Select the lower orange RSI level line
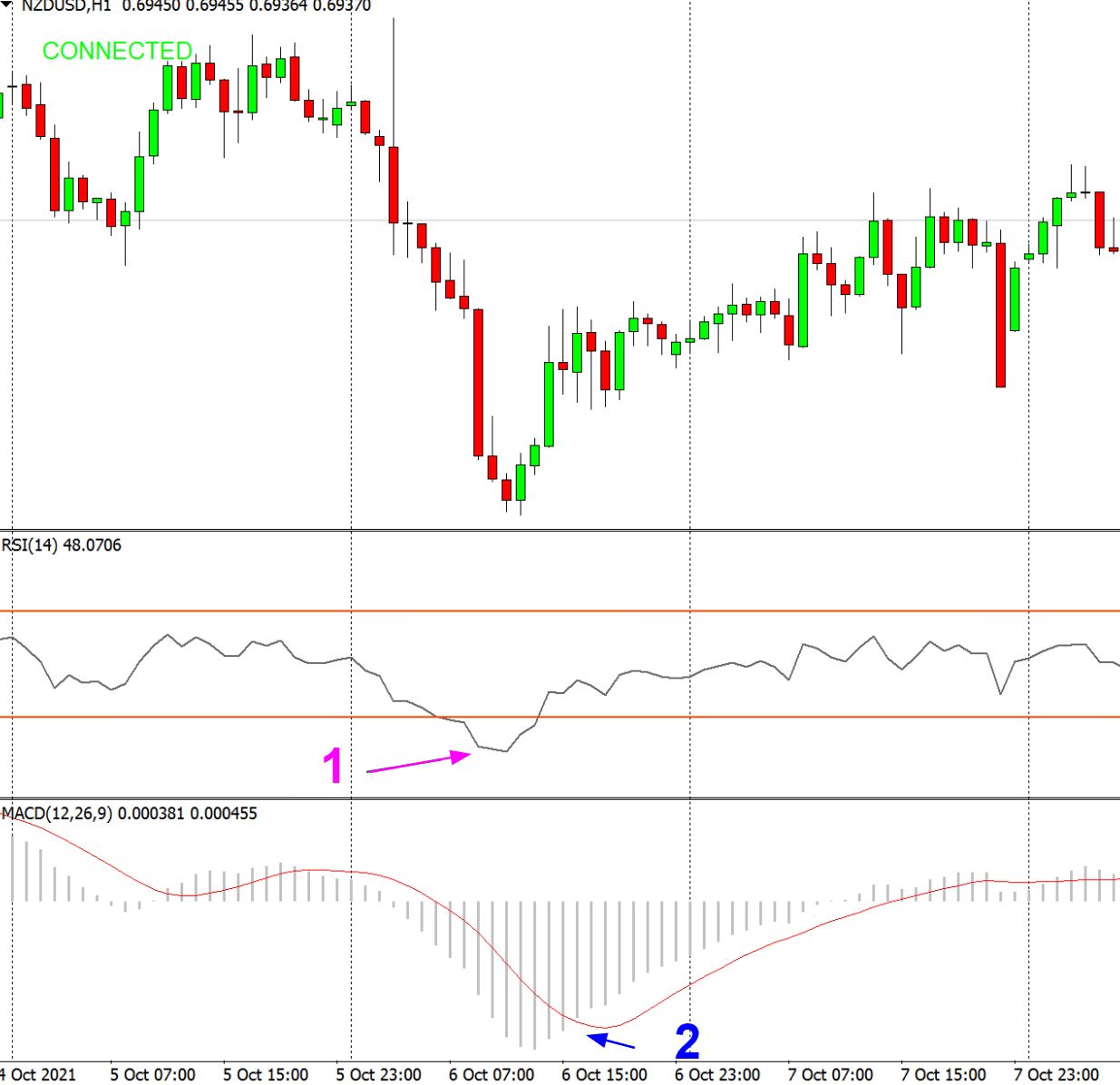 coord(560,717)
